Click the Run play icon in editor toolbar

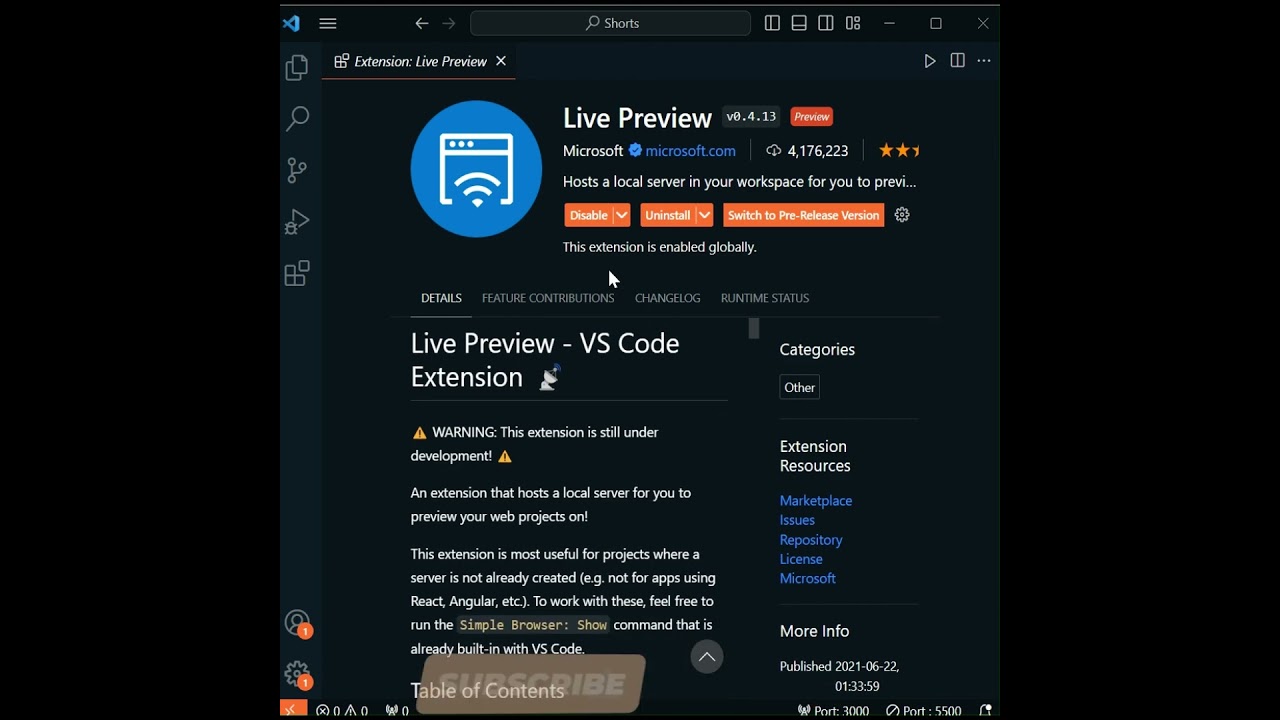[930, 61]
